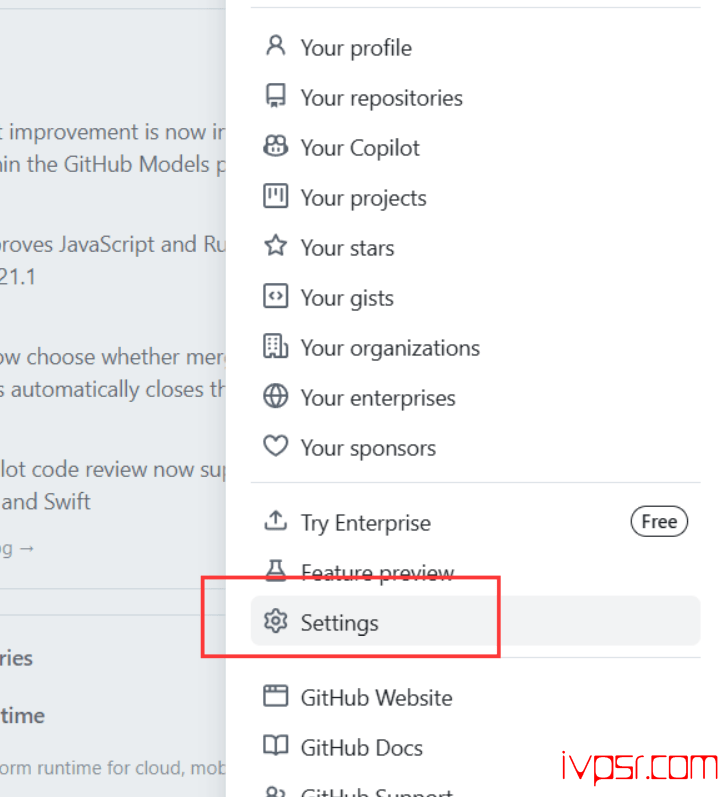Viewport: 727px width, 797px height.
Task: Click the projects board icon
Action: [x=275, y=197]
